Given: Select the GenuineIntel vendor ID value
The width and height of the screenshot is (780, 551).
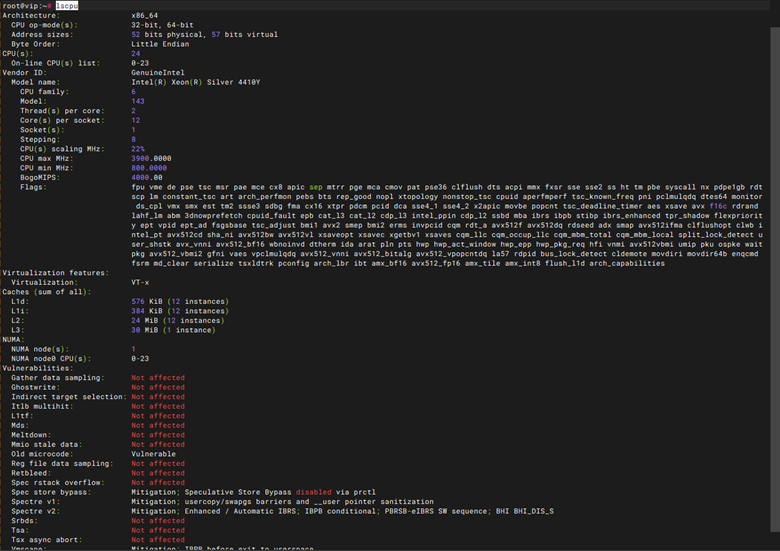Looking at the screenshot, I should tap(158, 73).
